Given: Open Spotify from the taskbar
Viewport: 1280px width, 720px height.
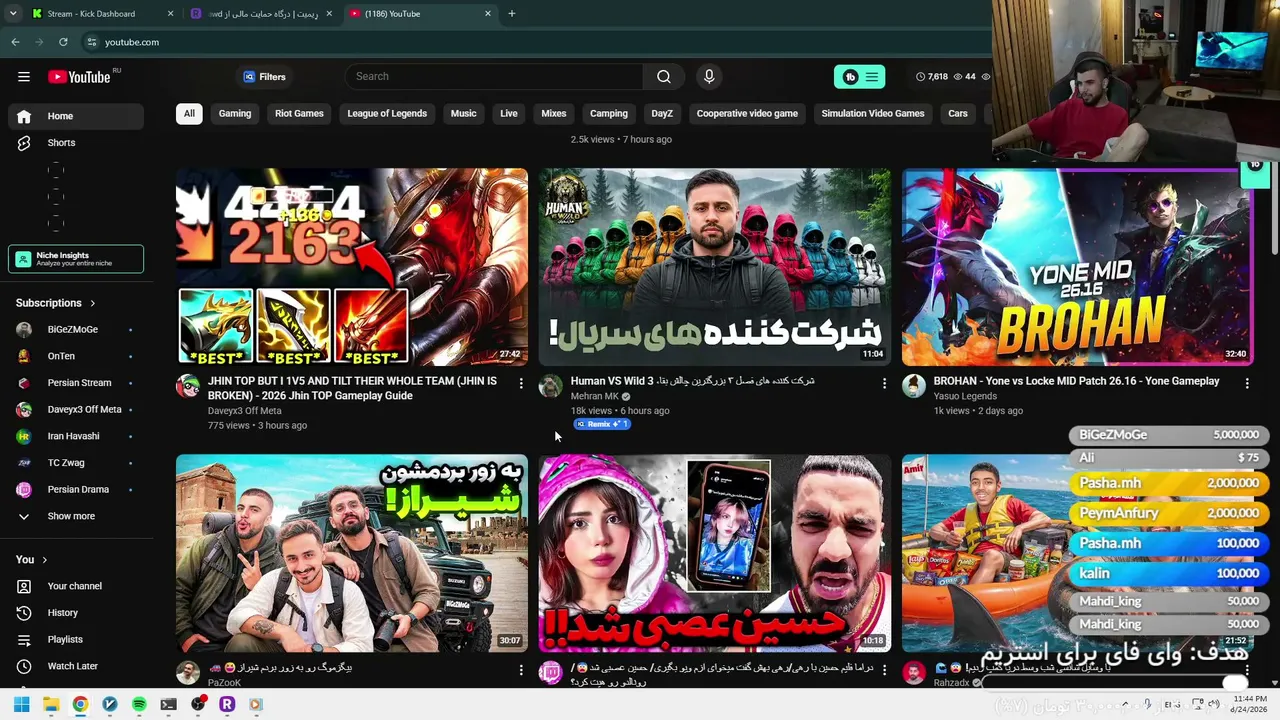Looking at the screenshot, I should click(139, 704).
